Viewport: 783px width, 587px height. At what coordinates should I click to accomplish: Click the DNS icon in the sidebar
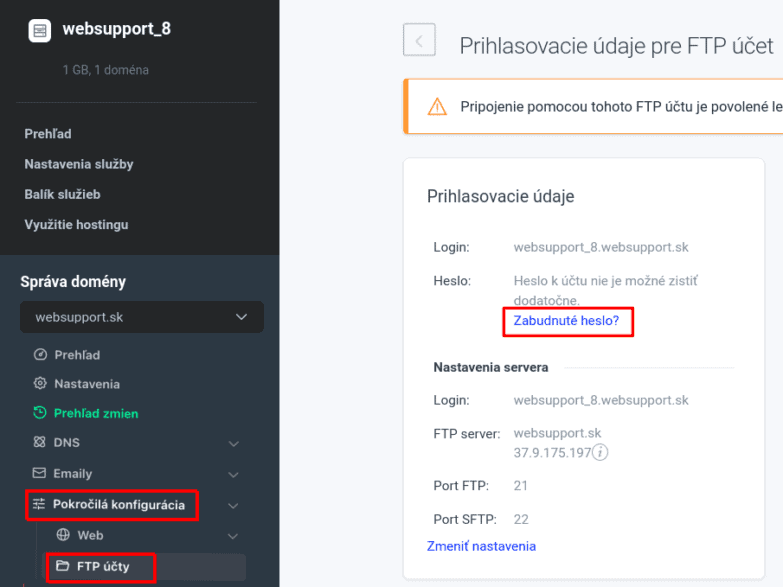(39, 442)
